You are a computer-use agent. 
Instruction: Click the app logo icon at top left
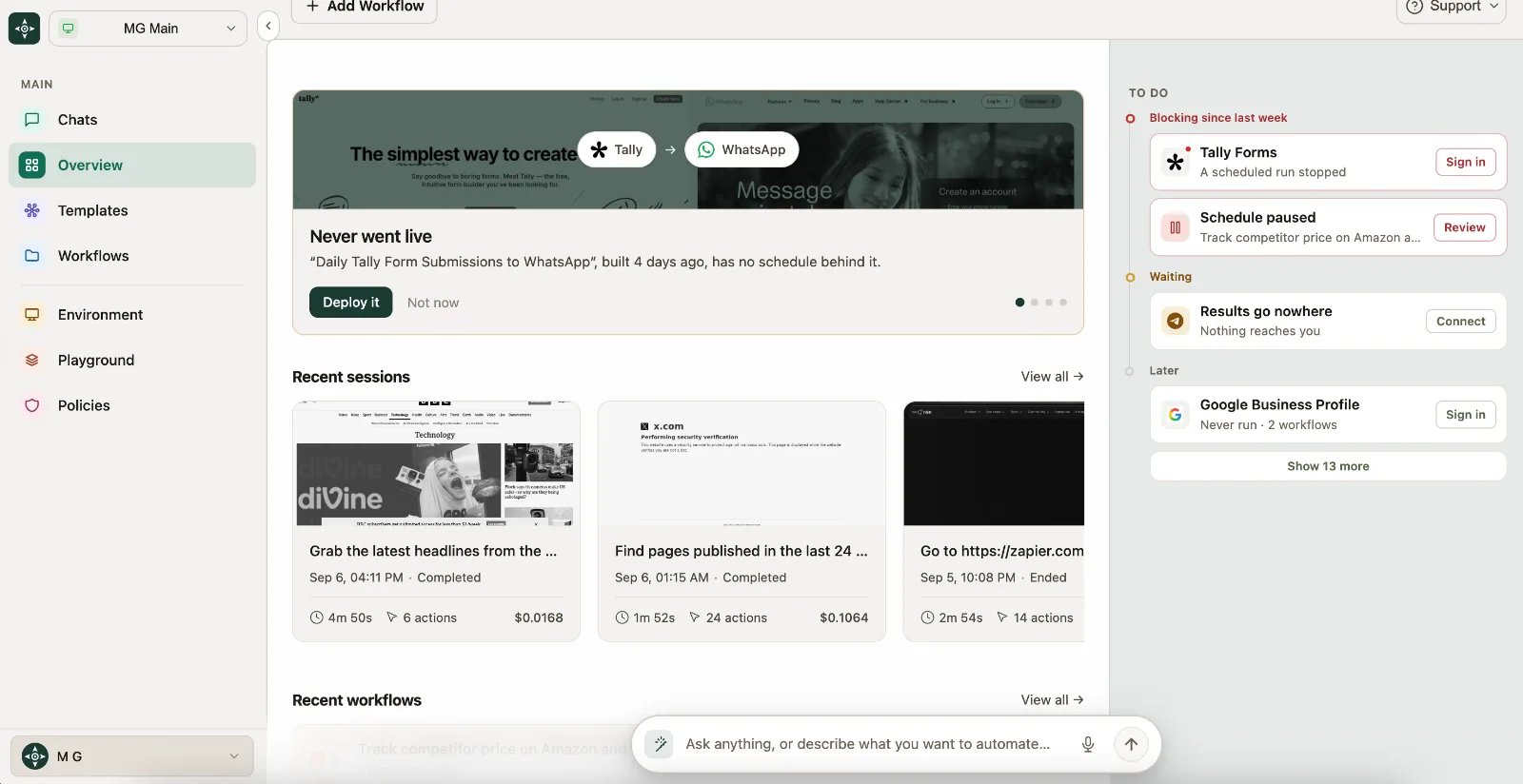pos(25,29)
